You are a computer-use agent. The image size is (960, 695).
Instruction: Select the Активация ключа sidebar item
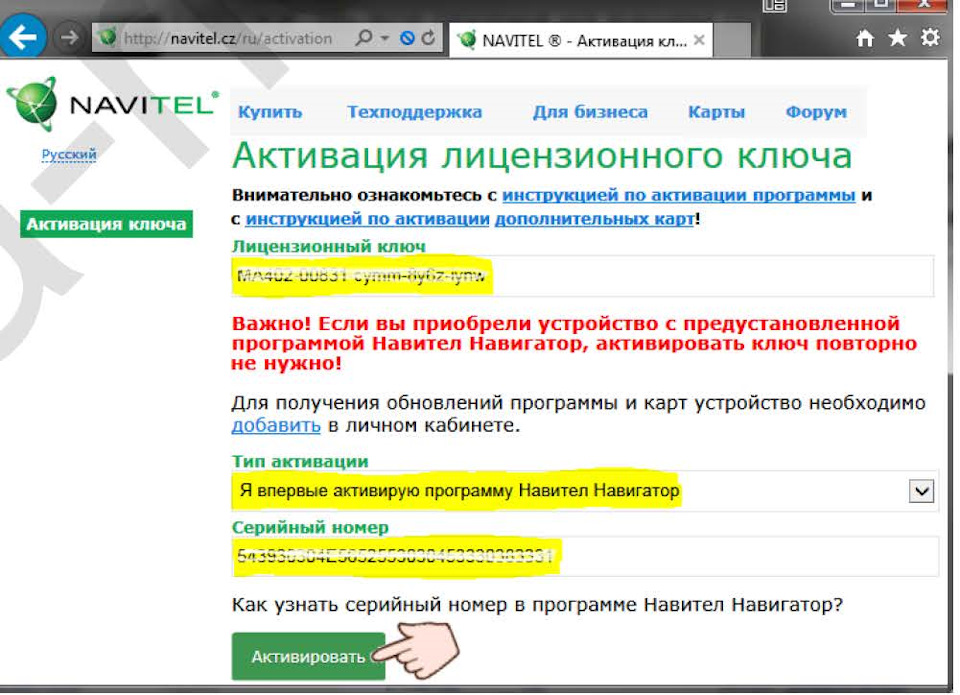[x=107, y=224]
